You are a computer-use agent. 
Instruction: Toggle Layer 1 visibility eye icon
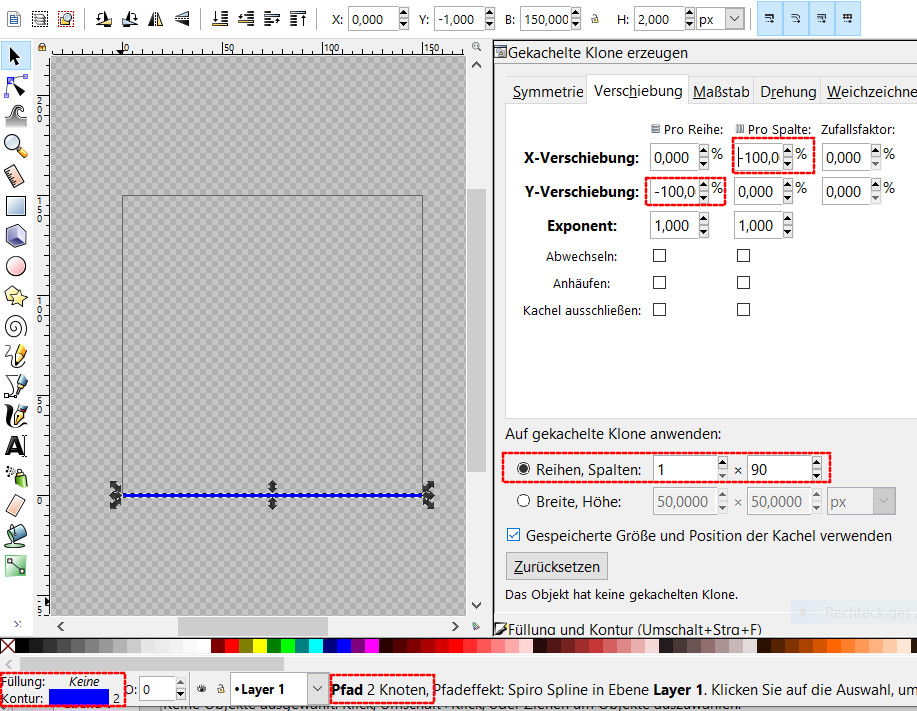pos(201,689)
